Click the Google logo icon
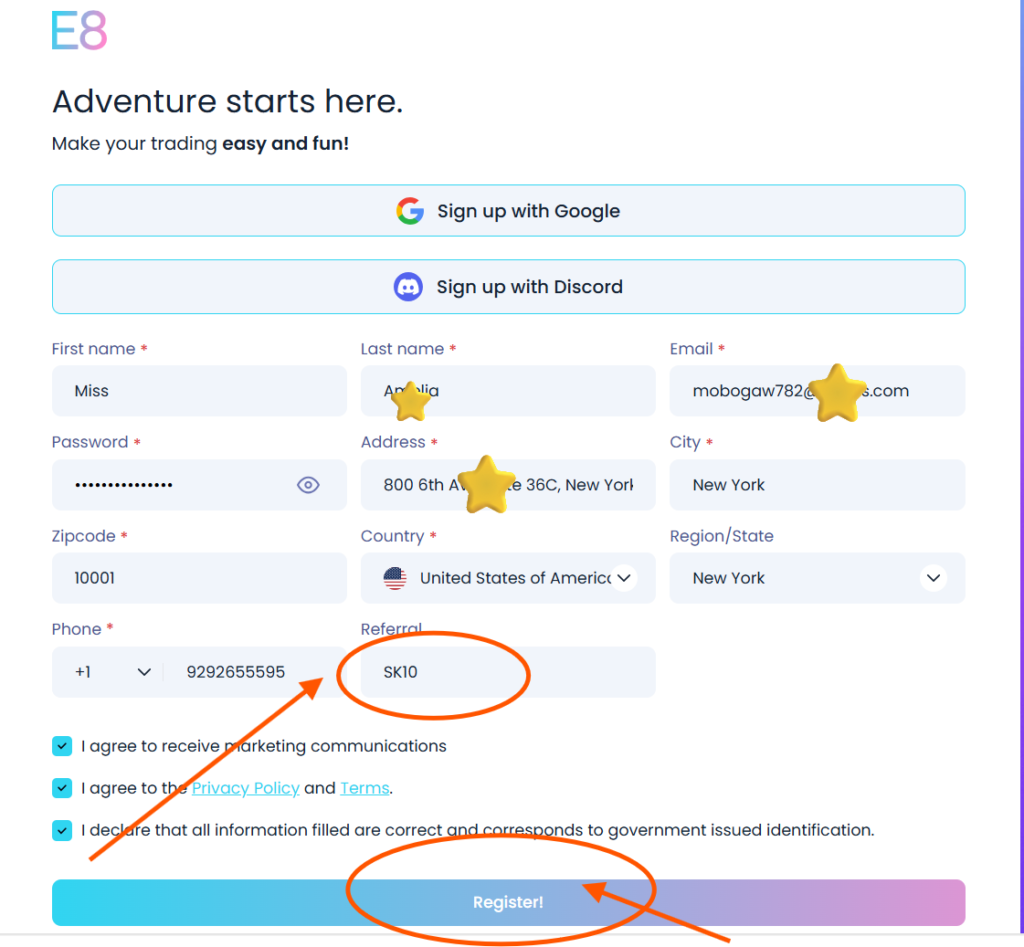1024x947 pixels. click(410, 211)
